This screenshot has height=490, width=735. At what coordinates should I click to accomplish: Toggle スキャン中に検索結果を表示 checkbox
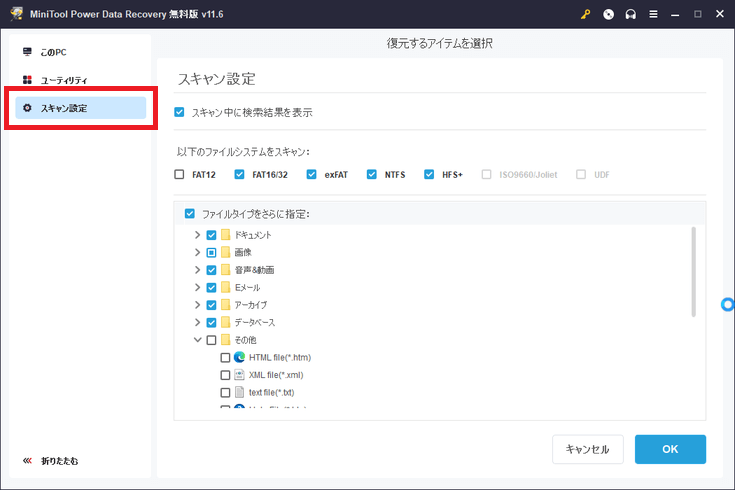[x=179, y=112]
